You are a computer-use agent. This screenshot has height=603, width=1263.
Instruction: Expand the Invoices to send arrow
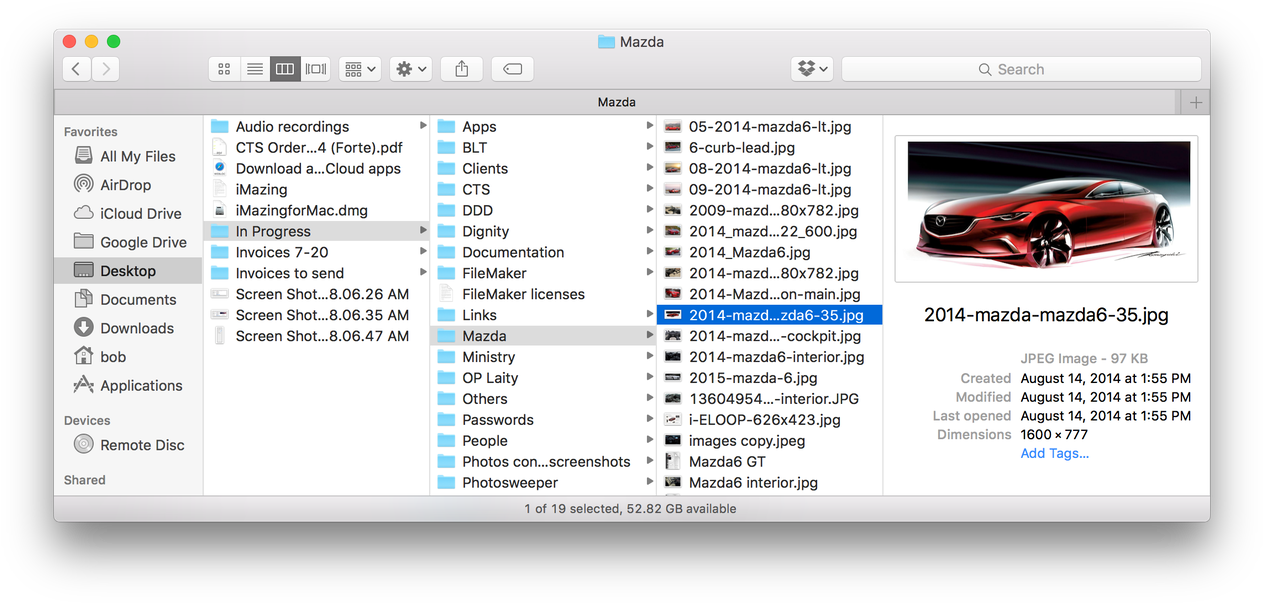click(424, 273)
